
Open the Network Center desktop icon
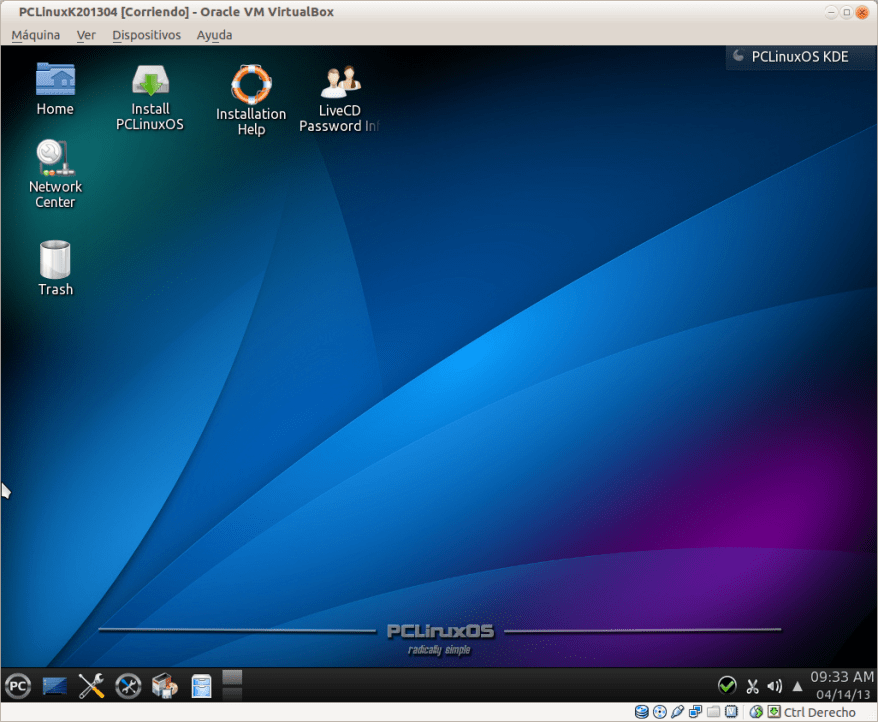coord(55,173)
